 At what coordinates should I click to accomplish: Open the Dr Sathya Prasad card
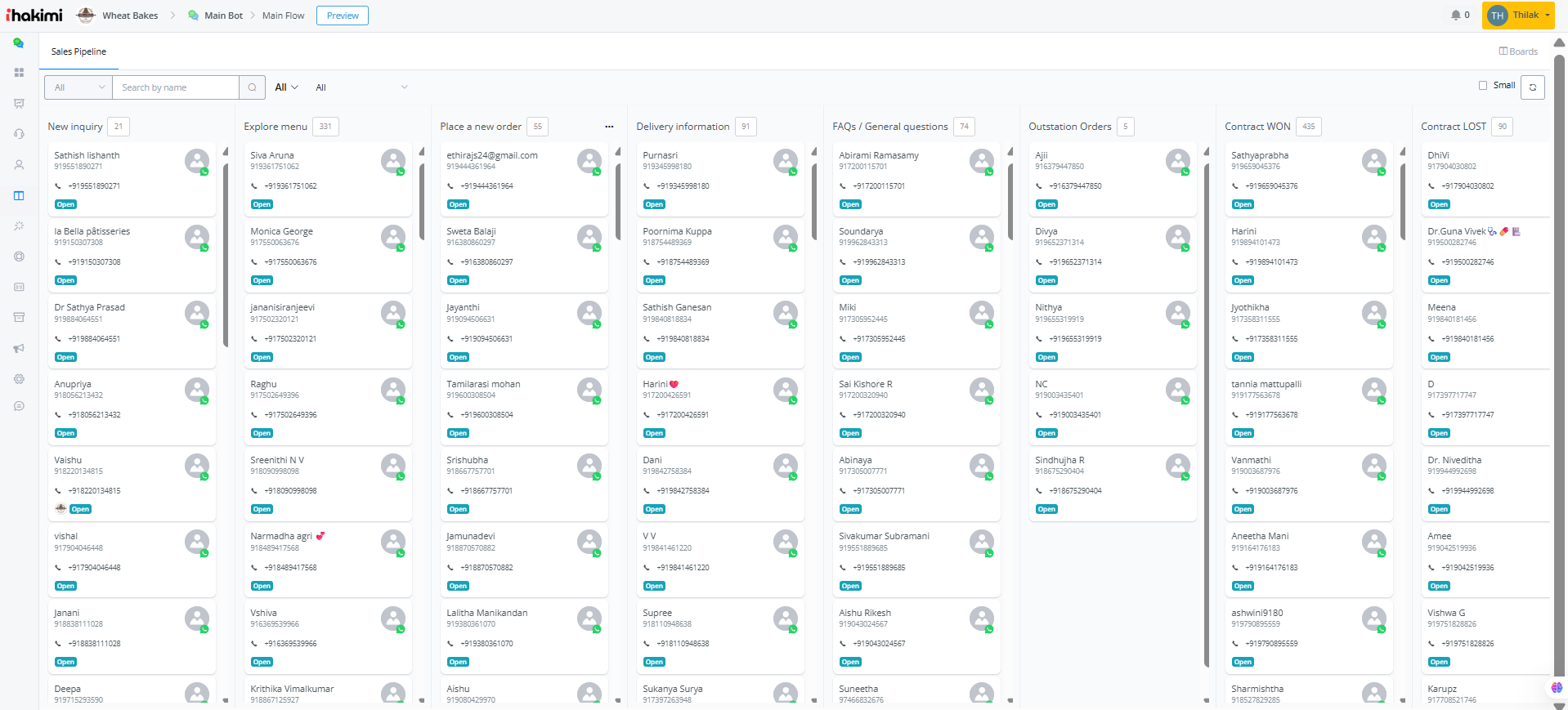click(x=132, y=332)
